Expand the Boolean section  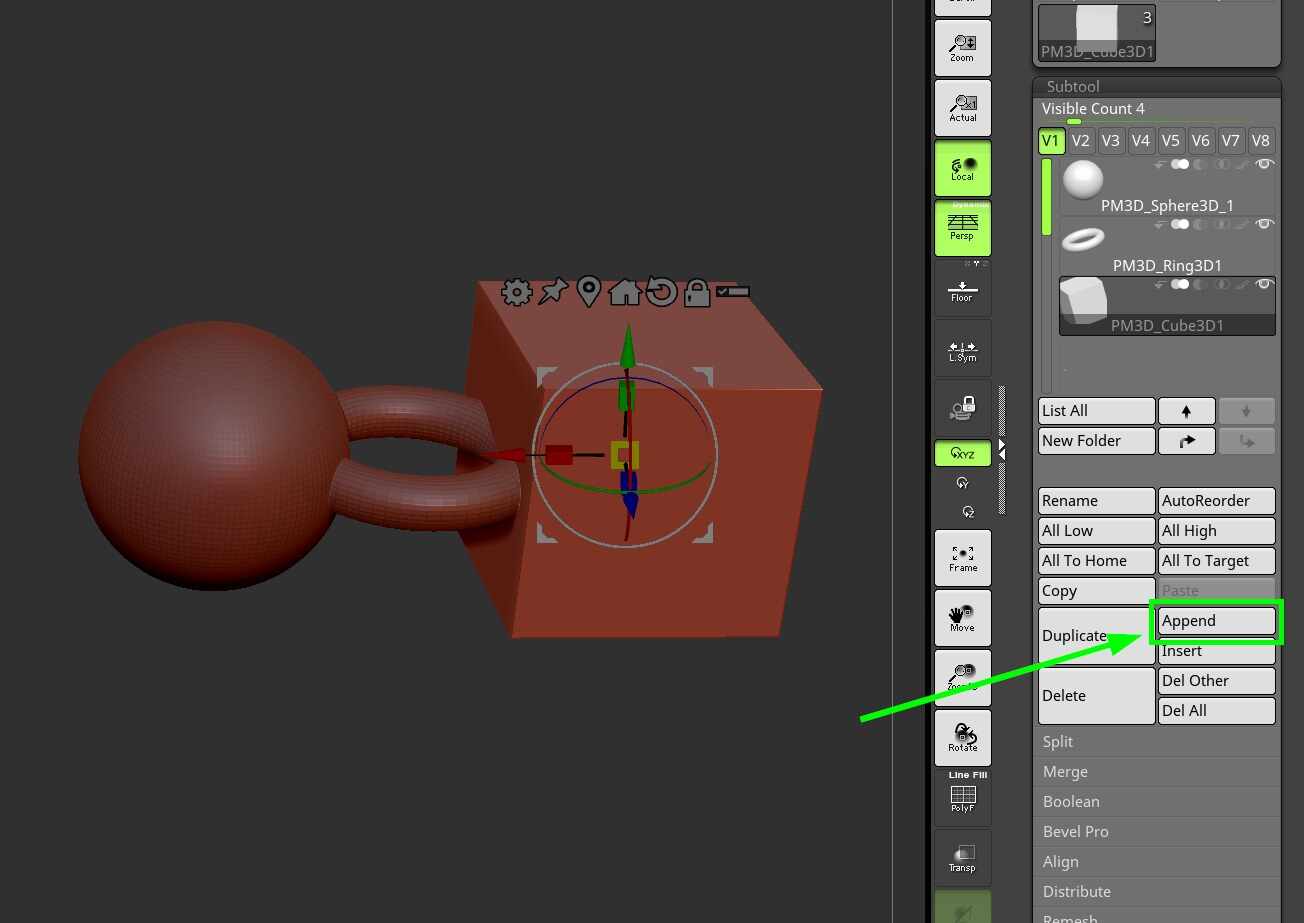point(1070,802)
